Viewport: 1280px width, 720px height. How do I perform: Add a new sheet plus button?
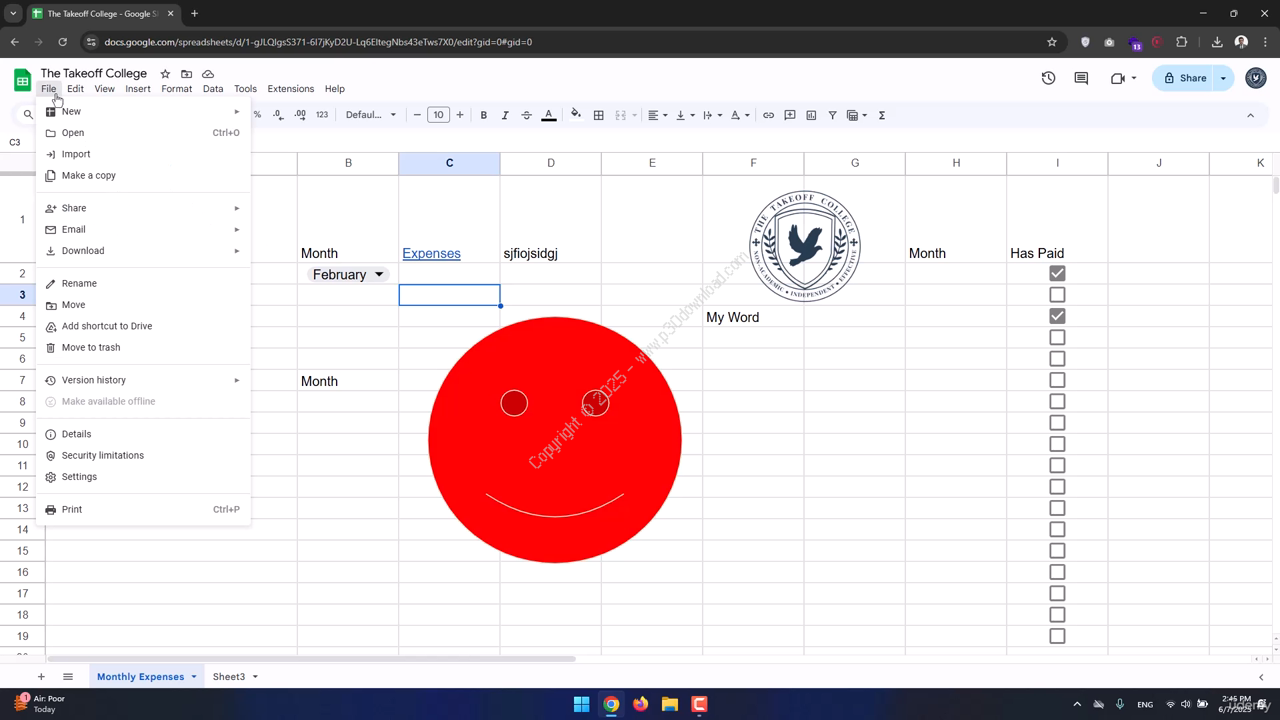41,677
